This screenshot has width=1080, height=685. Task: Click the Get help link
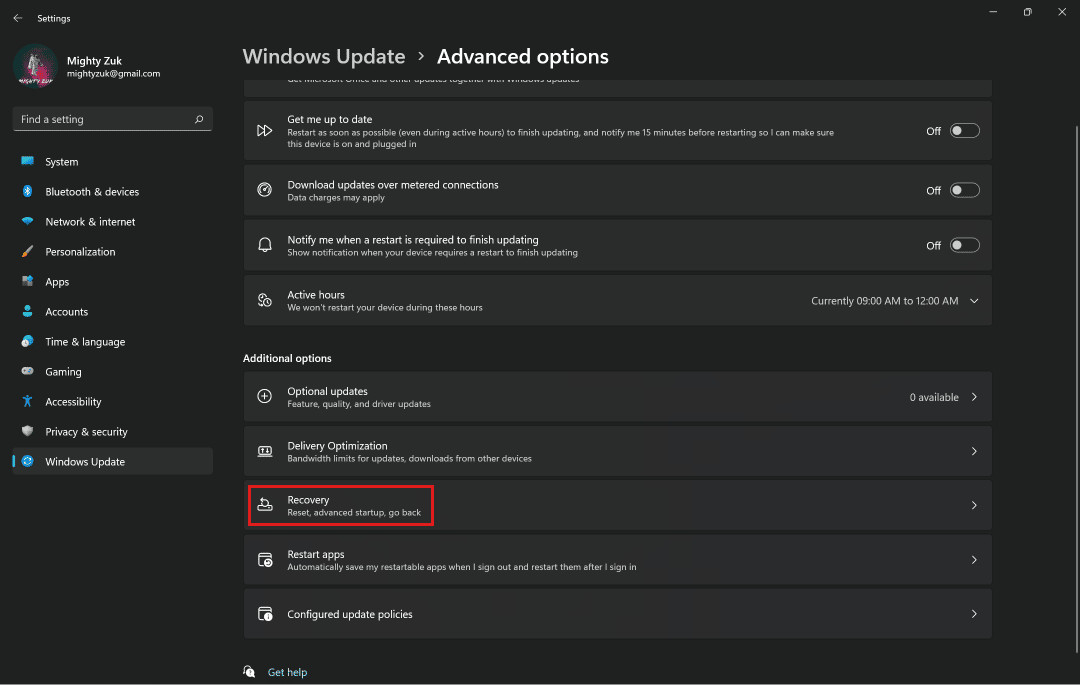point(287,672)
